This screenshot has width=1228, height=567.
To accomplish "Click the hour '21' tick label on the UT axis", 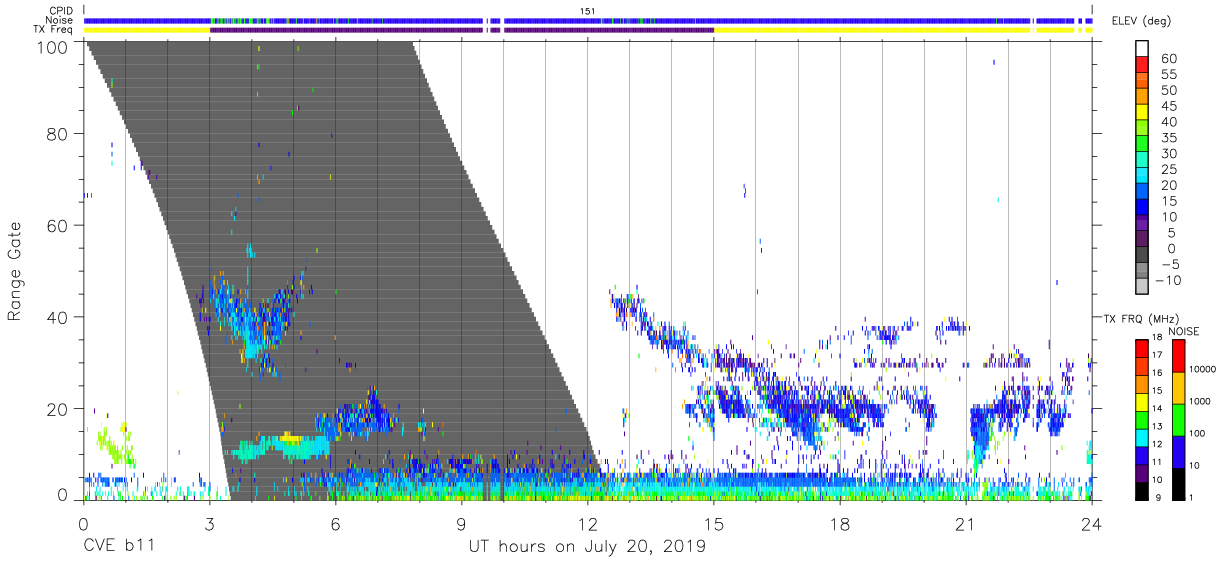I will coord(966,524).
